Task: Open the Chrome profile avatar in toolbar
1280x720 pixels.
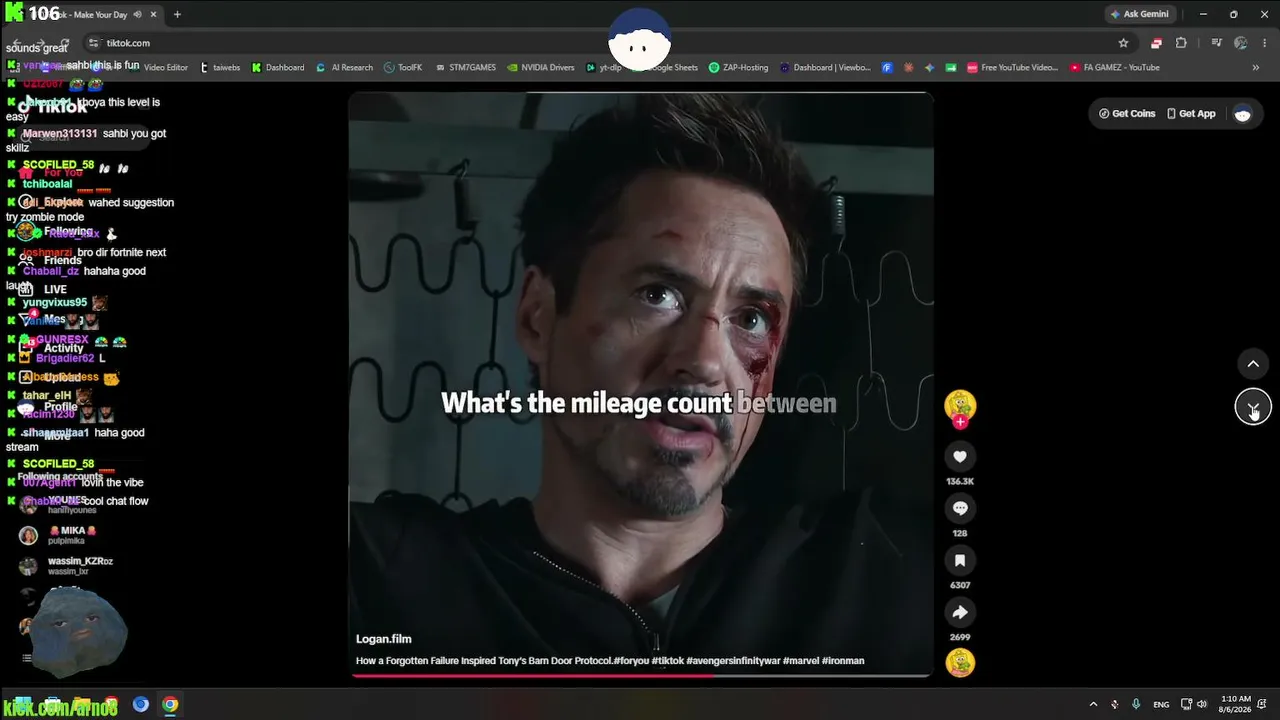Action: [1241, 43]
